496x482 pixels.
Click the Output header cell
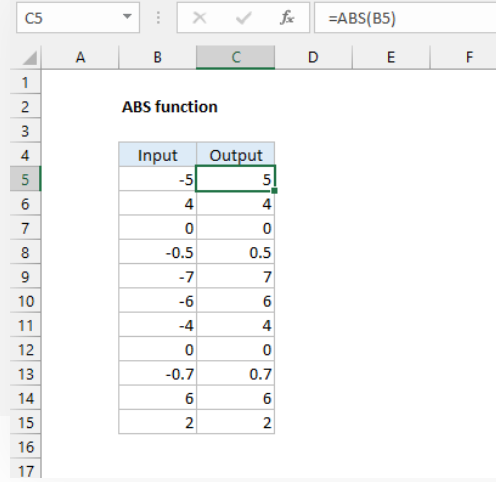[236, 155]
